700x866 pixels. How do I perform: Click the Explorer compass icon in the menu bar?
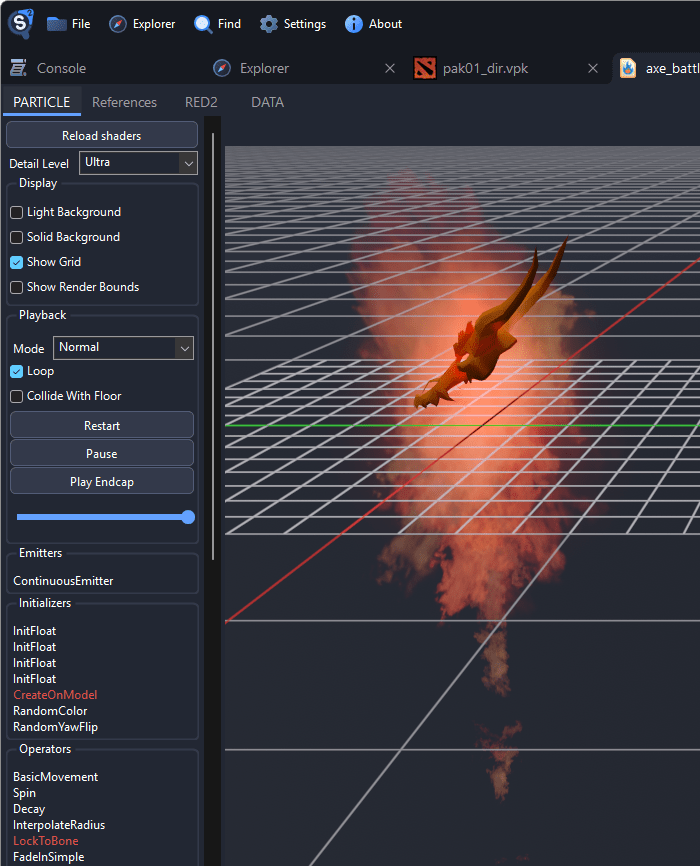118,24
